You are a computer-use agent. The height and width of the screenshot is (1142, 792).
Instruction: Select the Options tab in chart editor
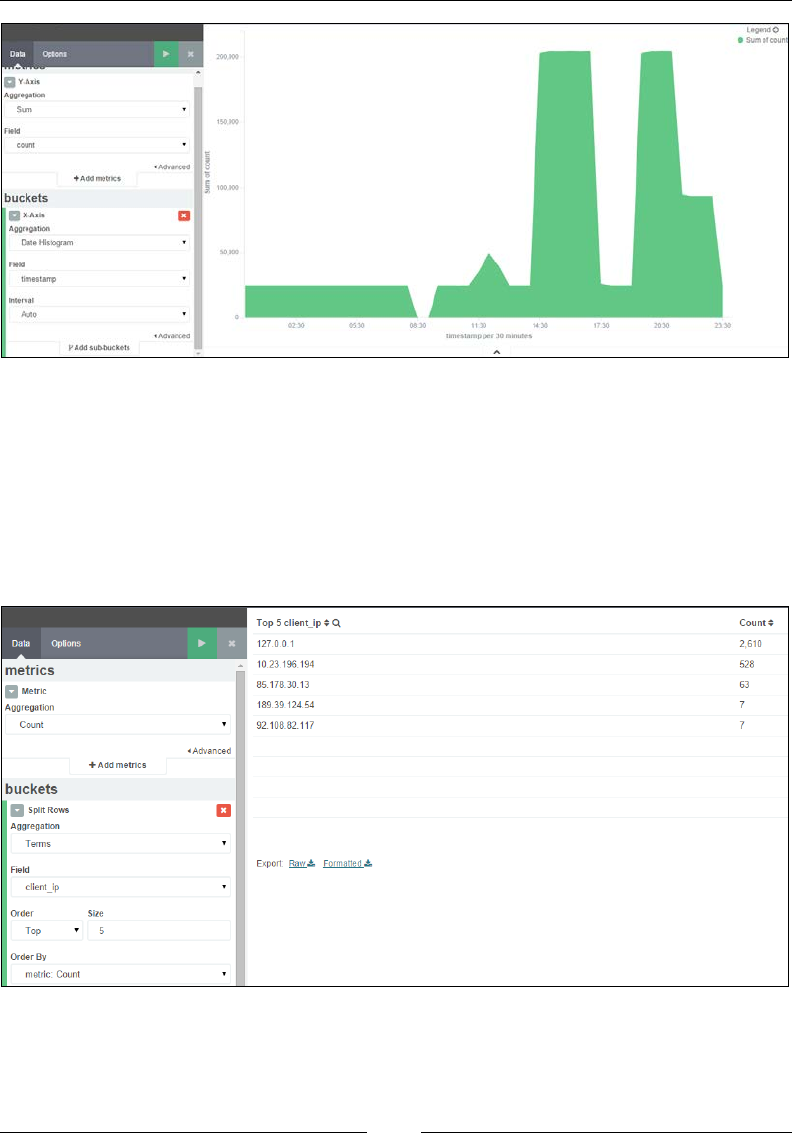pyautogui.click(x=55, y=54)
